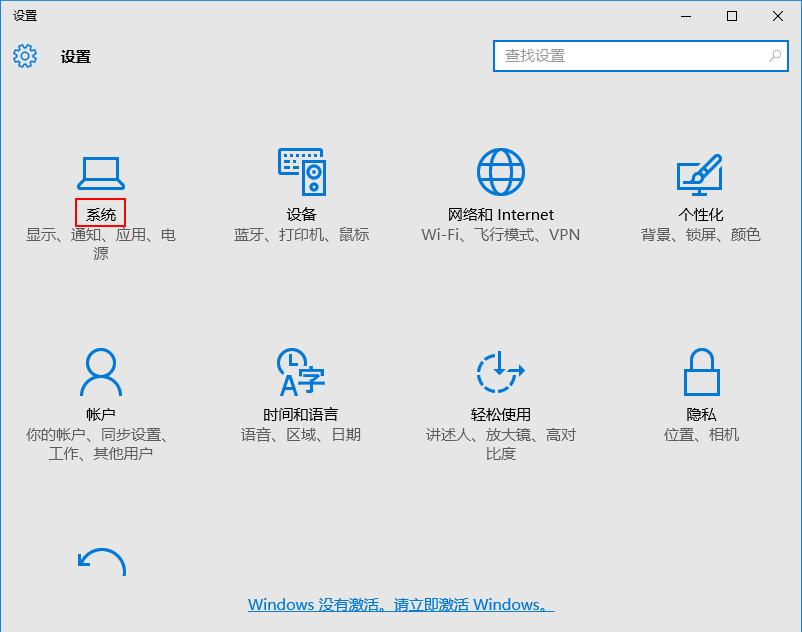Open the 网络和 Internet globe icon
Viewport: 802px width, 632px height.
point(501,172)
